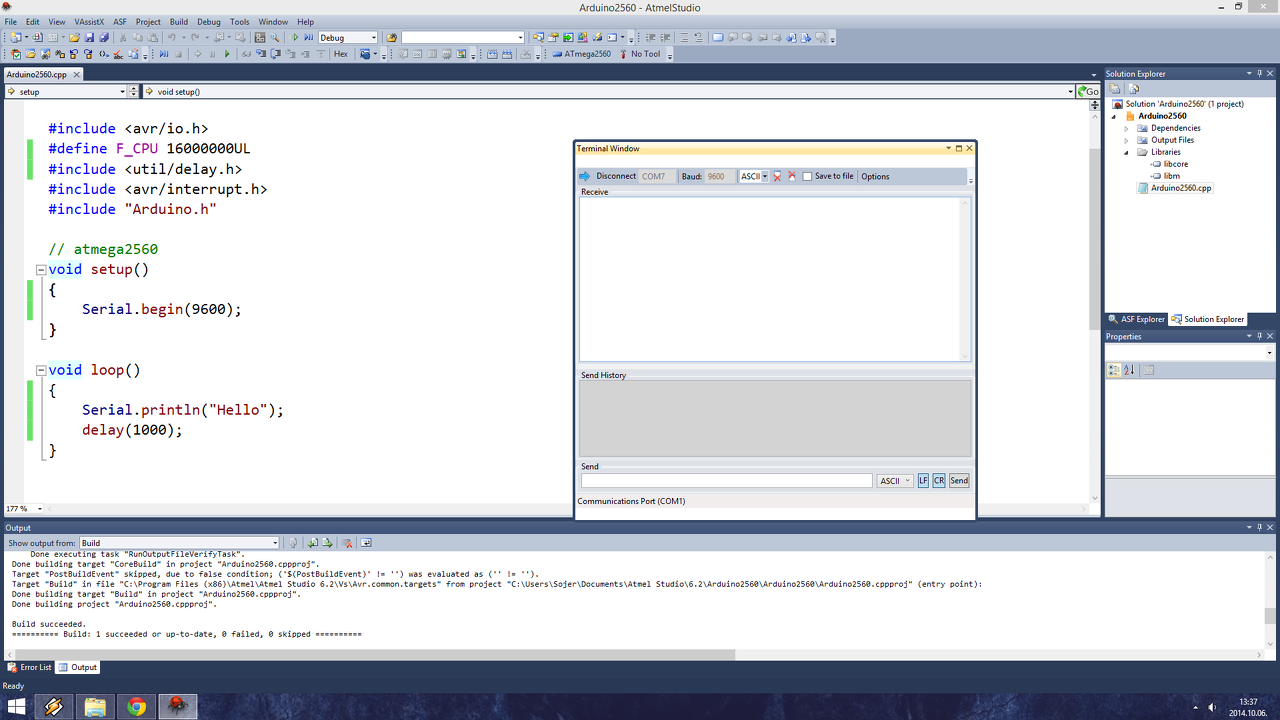
Task: Close the Arduino2560.cpp editor tab
Action: pos(76,74)
